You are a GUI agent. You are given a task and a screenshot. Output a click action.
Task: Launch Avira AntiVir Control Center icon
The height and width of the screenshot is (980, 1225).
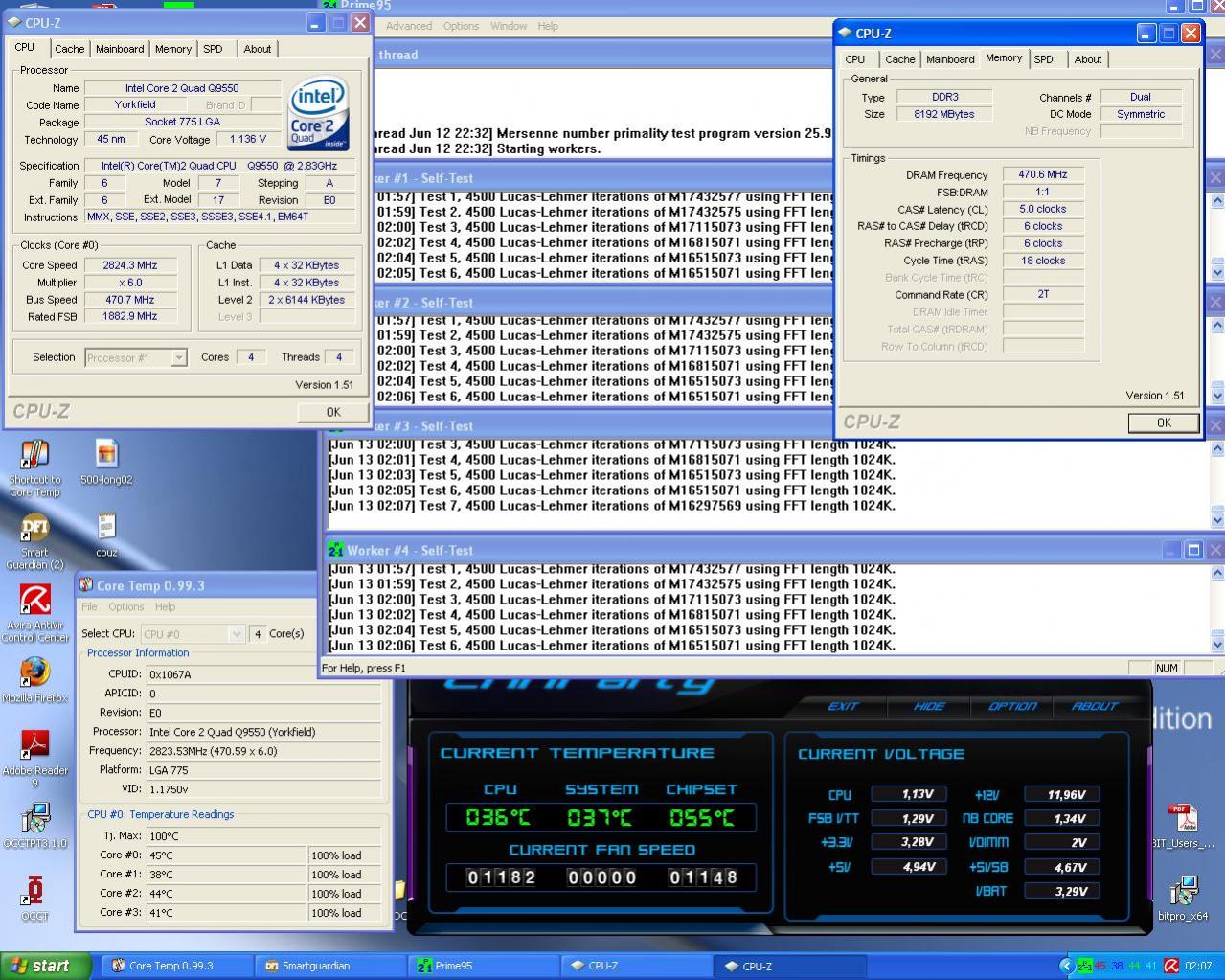[x=34, y=613]
